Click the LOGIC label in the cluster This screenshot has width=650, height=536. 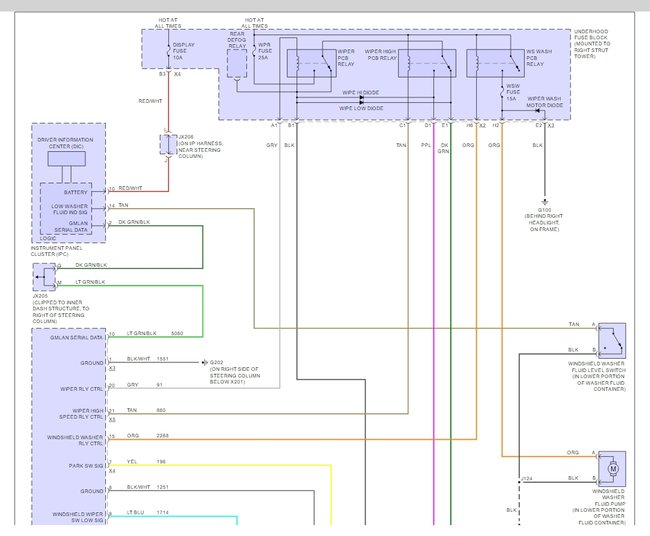point(48,238)
